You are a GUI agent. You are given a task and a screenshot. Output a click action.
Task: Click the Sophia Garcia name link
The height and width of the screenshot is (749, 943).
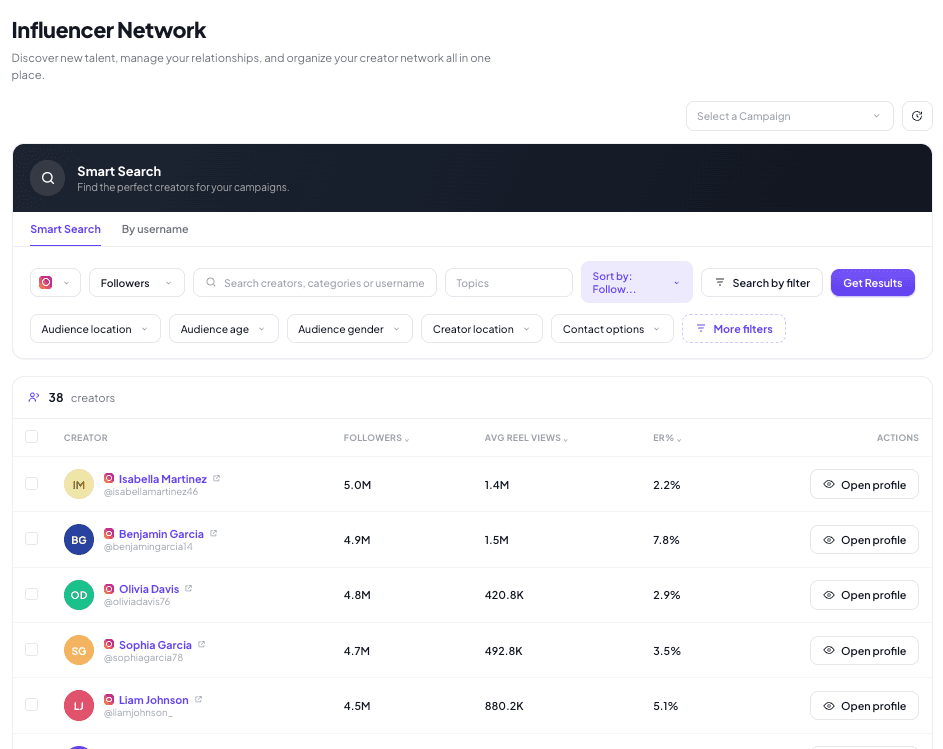pos(155,645)
